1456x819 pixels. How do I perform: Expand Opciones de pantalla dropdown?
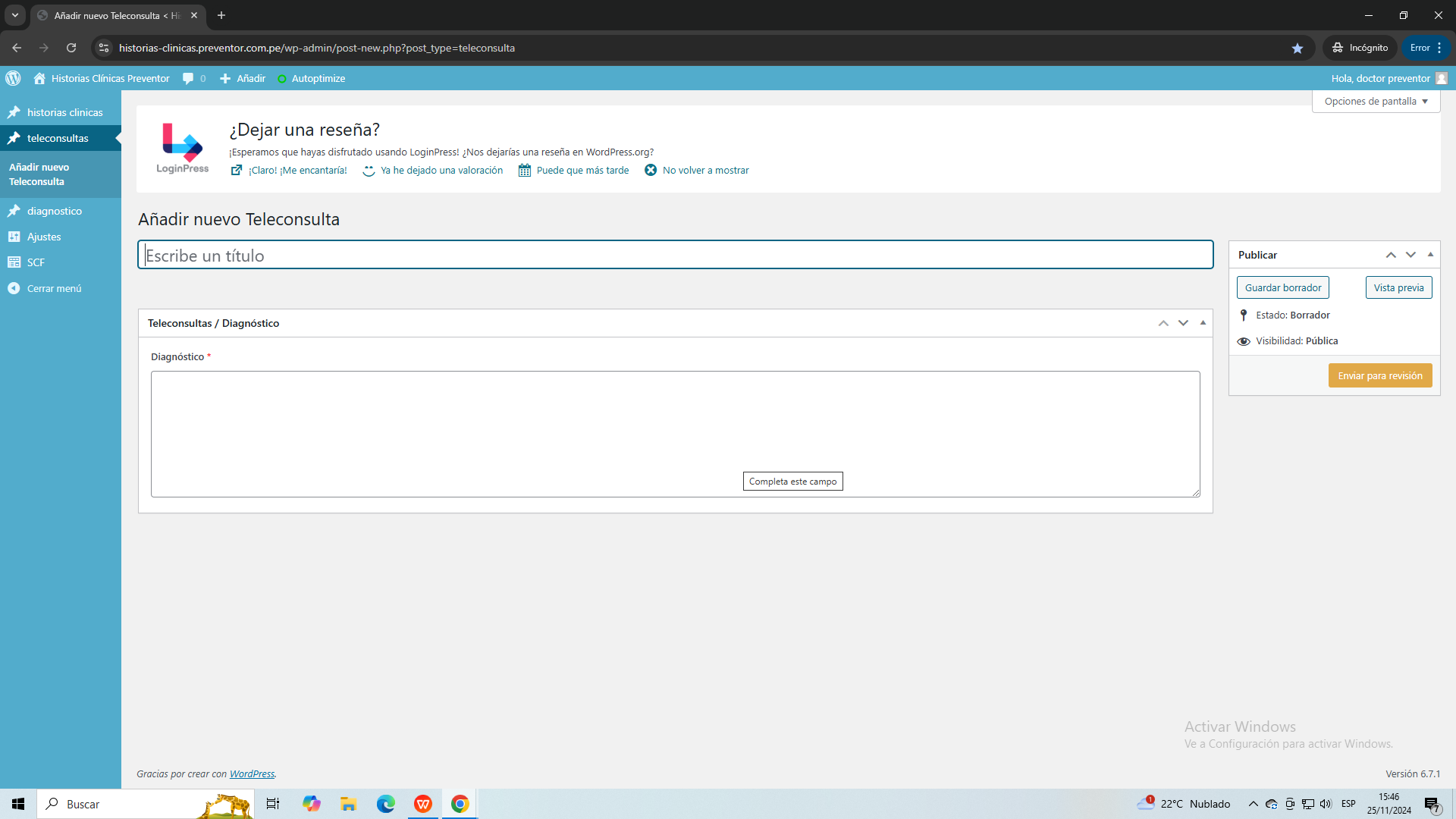point(1376,101)
